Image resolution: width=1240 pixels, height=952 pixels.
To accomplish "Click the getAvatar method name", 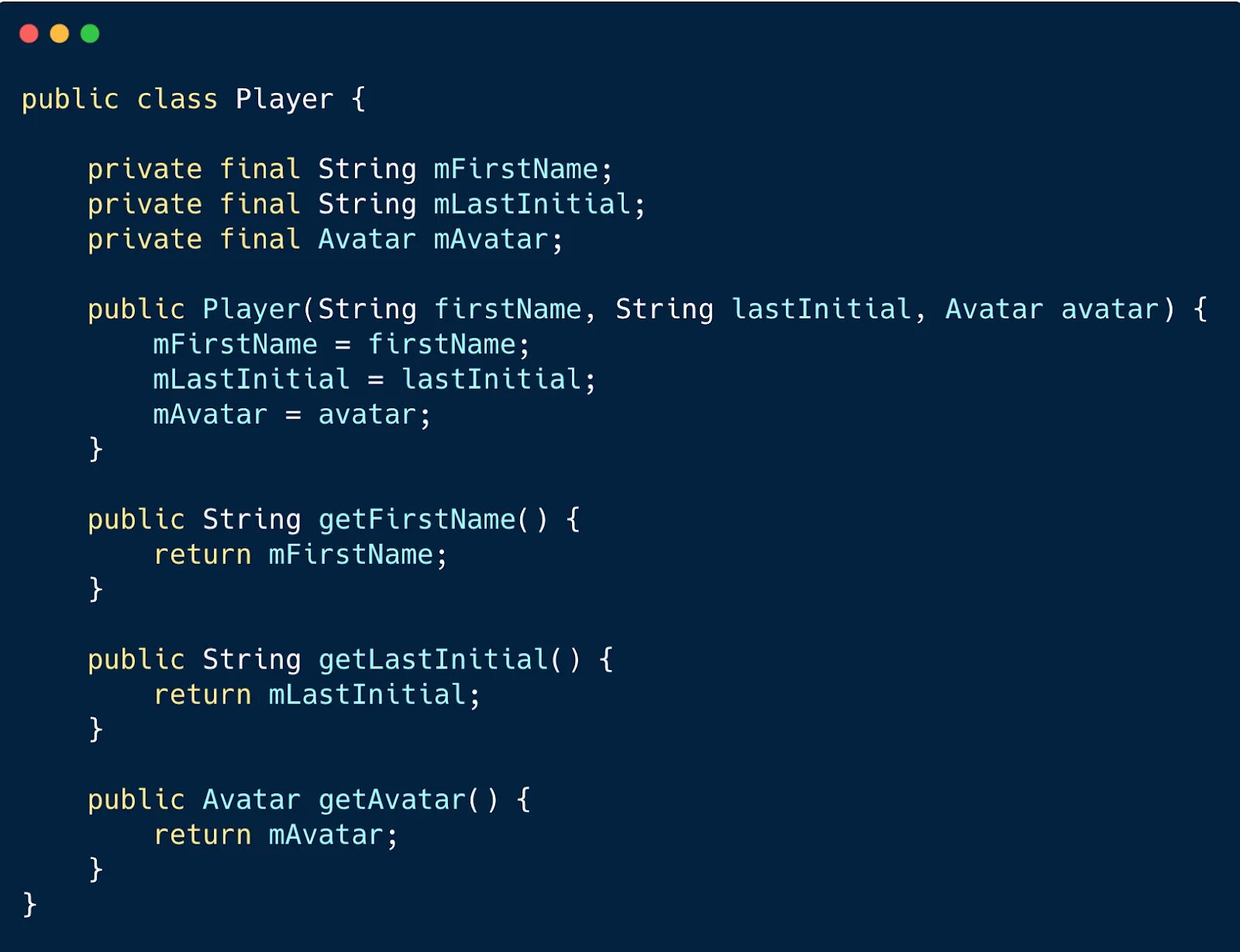I will pyautogui.click(x=392, y=799).
